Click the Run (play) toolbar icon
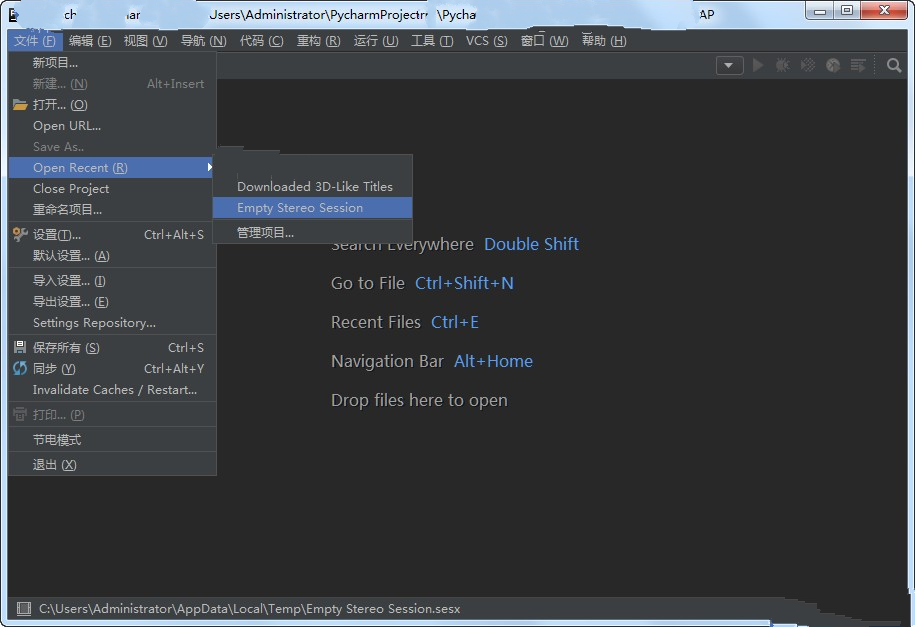This screenshot has width=915, height=627. coord(757,65)
